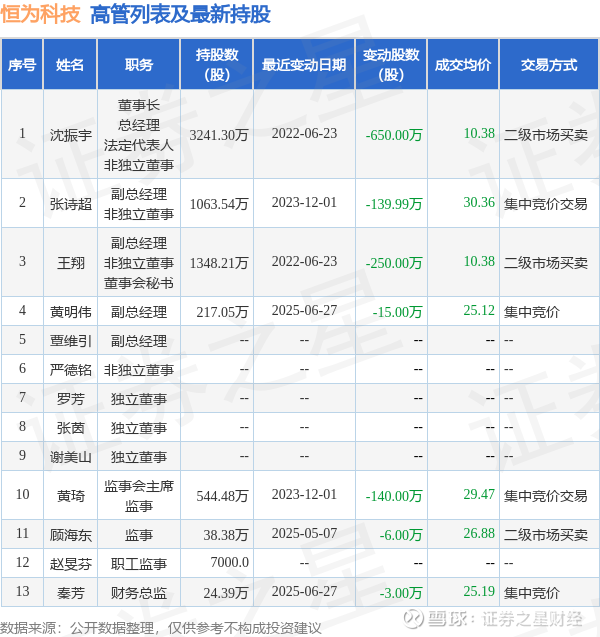
Task: Click shareholding value 3241.30万
Action: point(219,135)
